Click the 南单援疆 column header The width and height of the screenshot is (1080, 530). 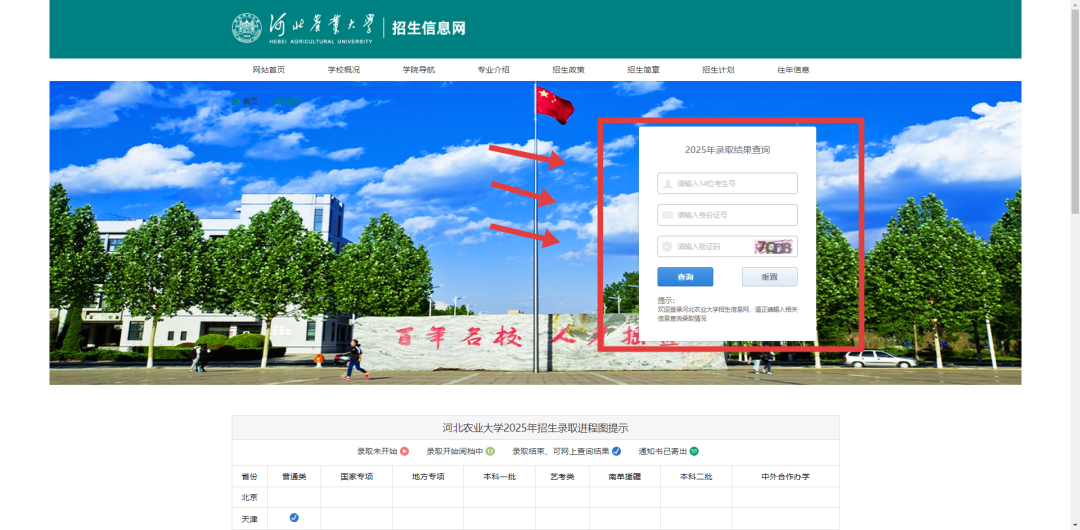(x=625, y=476)
